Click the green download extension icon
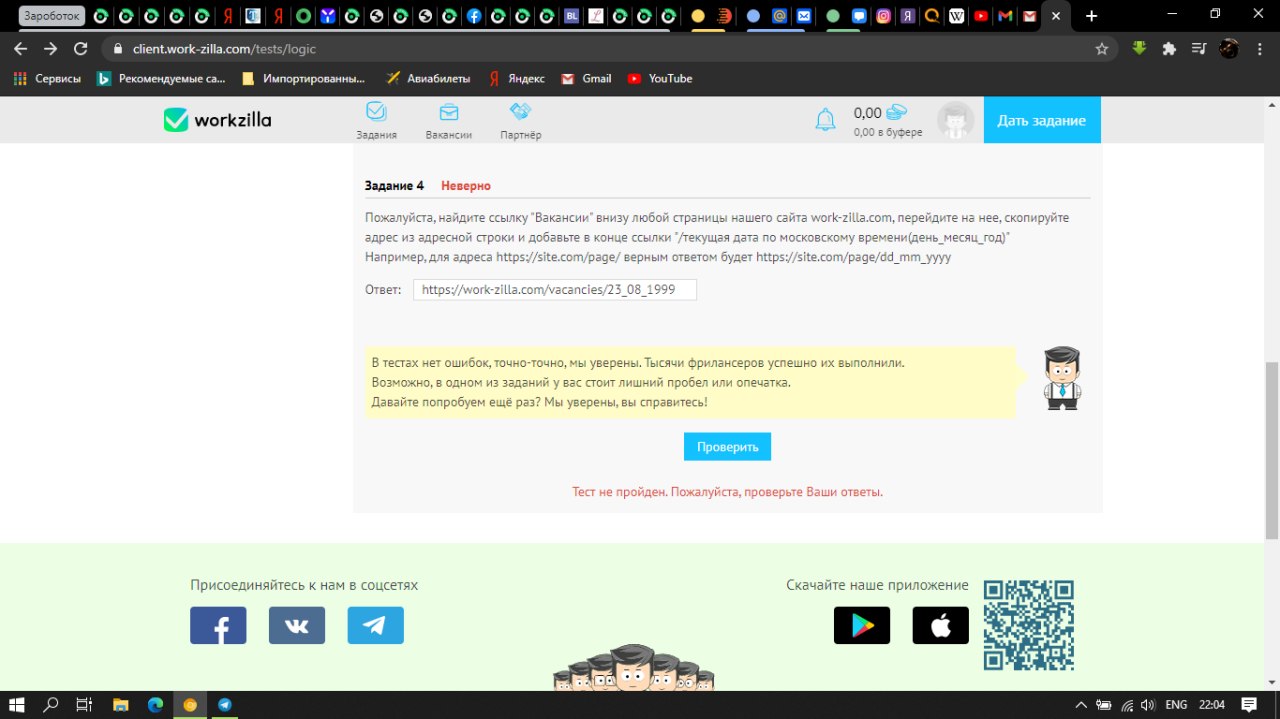Viewport: 1280px width, 719px height. (1138, 48)
